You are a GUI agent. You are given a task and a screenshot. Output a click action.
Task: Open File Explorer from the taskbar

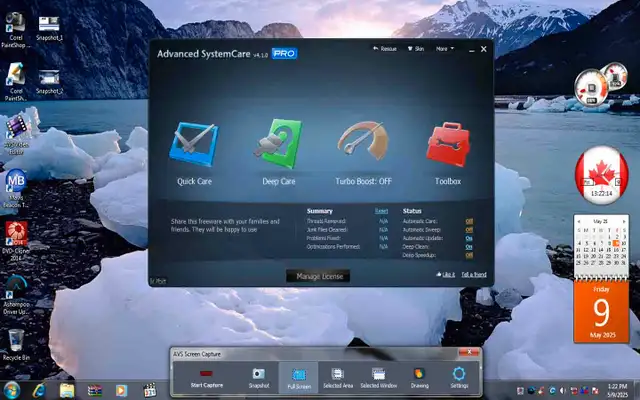67,391
